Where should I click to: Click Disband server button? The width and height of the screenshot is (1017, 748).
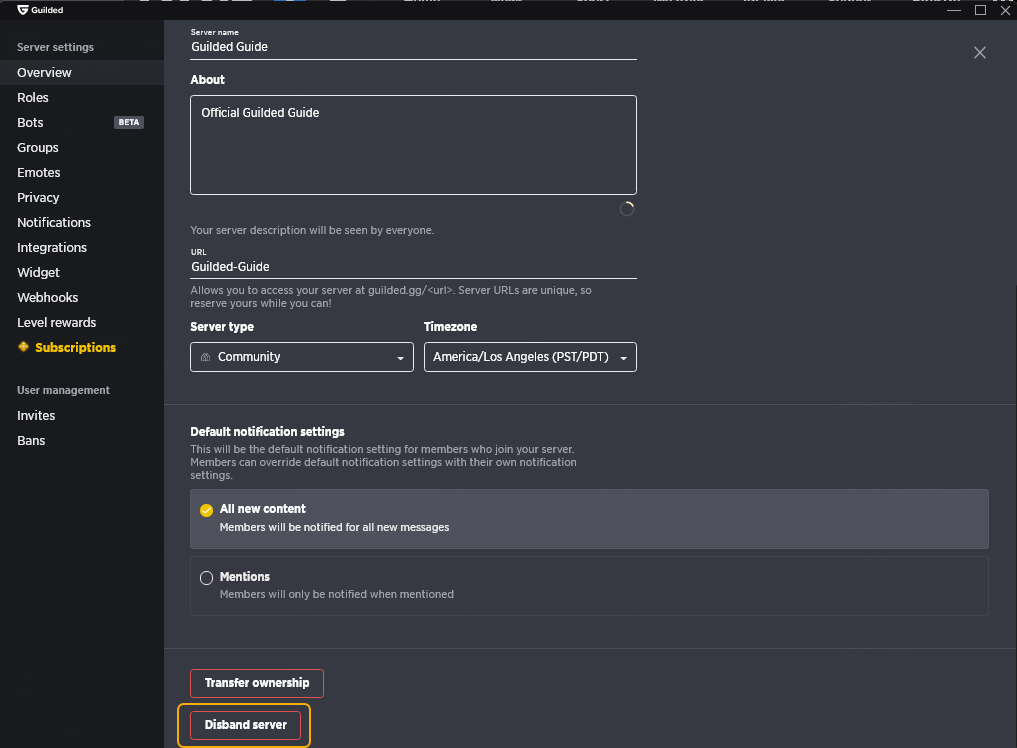click(x=245, y=725)
